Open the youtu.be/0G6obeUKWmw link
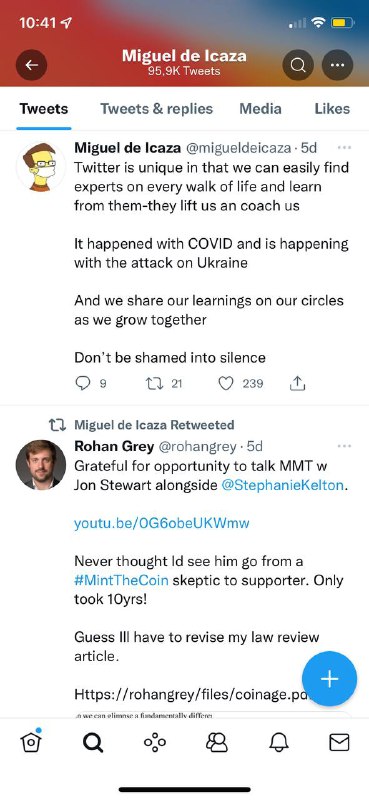 pos(162,523)
